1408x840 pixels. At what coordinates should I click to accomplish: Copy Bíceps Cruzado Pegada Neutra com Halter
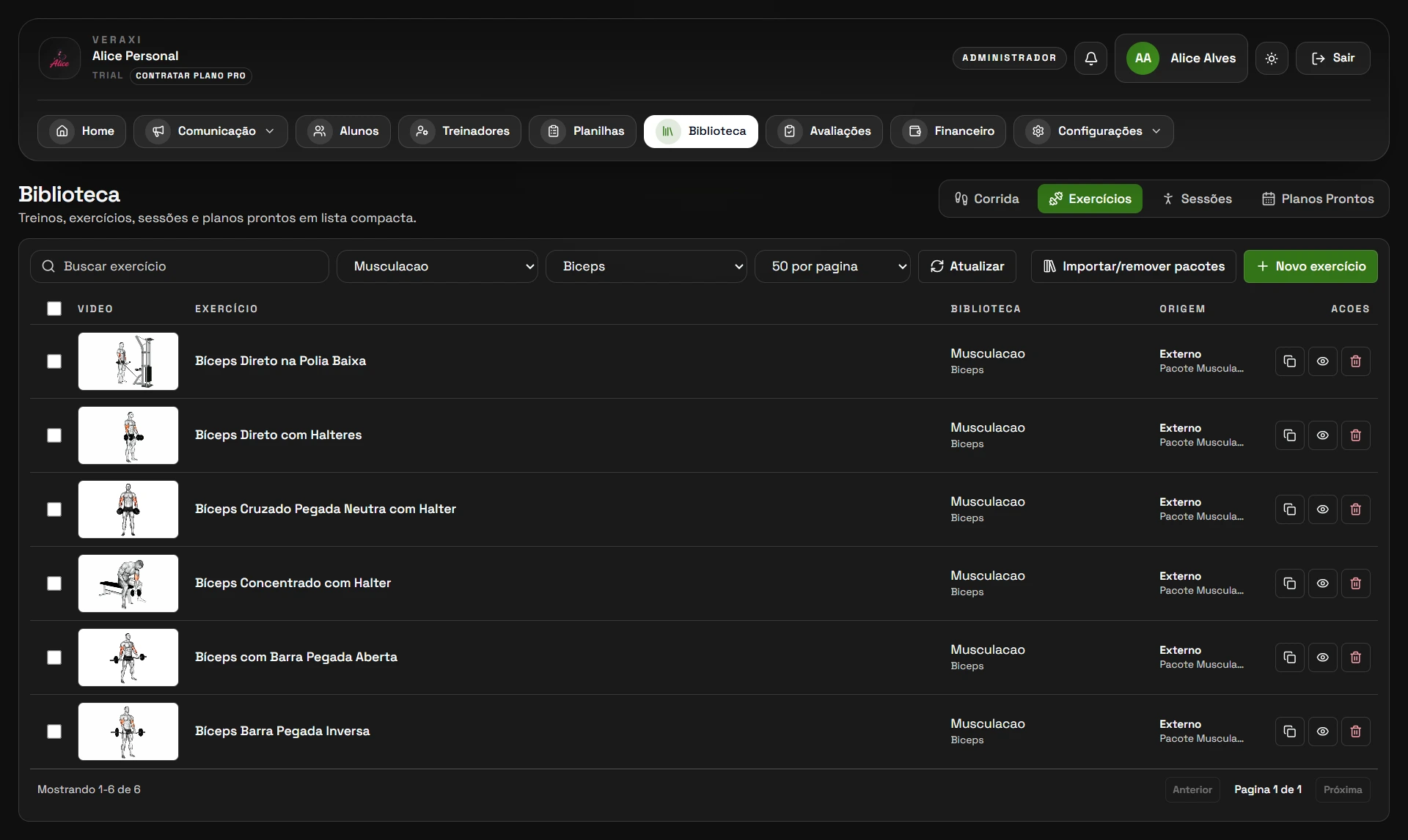pos(1289,509)
